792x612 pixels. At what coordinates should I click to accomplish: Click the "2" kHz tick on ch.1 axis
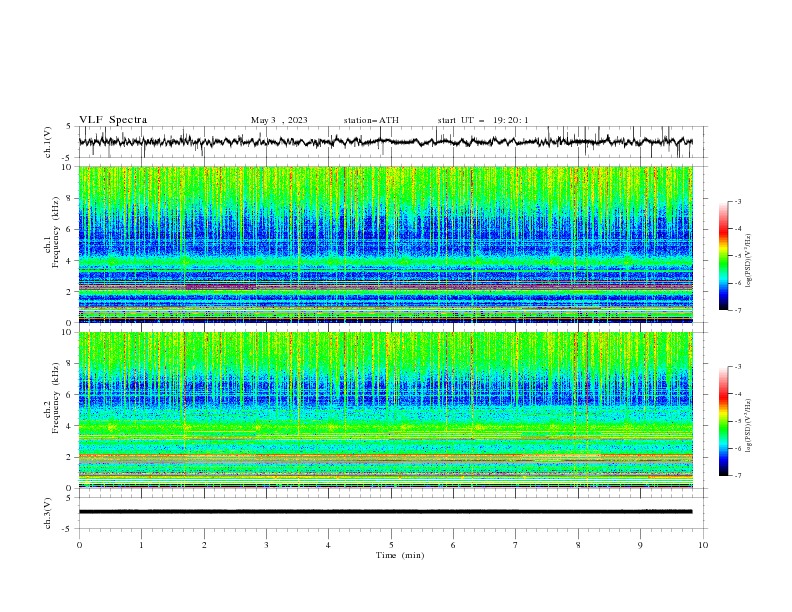[70, 292]
